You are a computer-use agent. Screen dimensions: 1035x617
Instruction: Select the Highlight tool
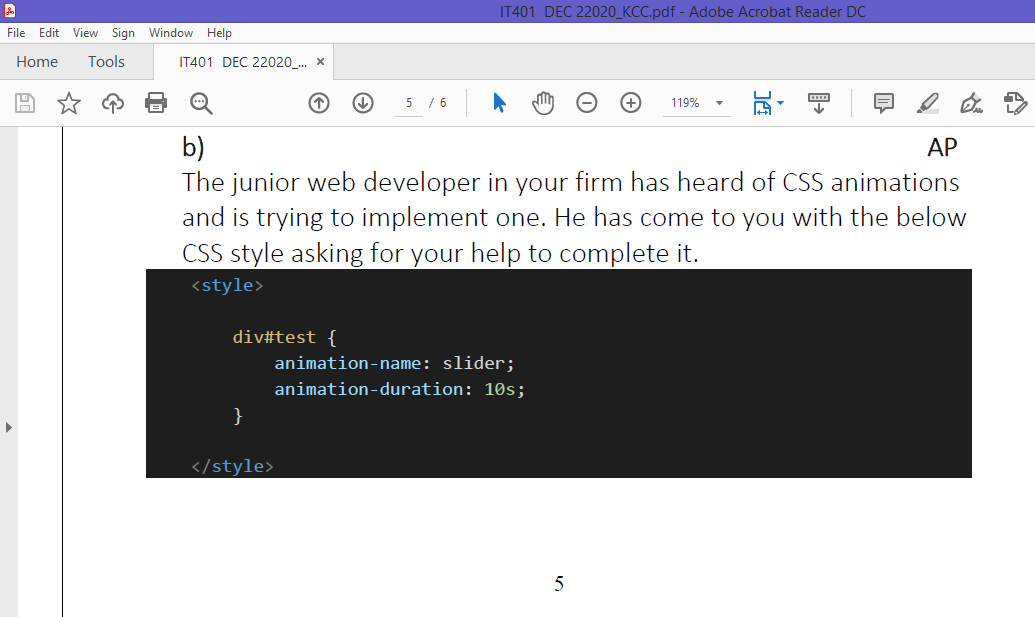click(x=927, y=102)
